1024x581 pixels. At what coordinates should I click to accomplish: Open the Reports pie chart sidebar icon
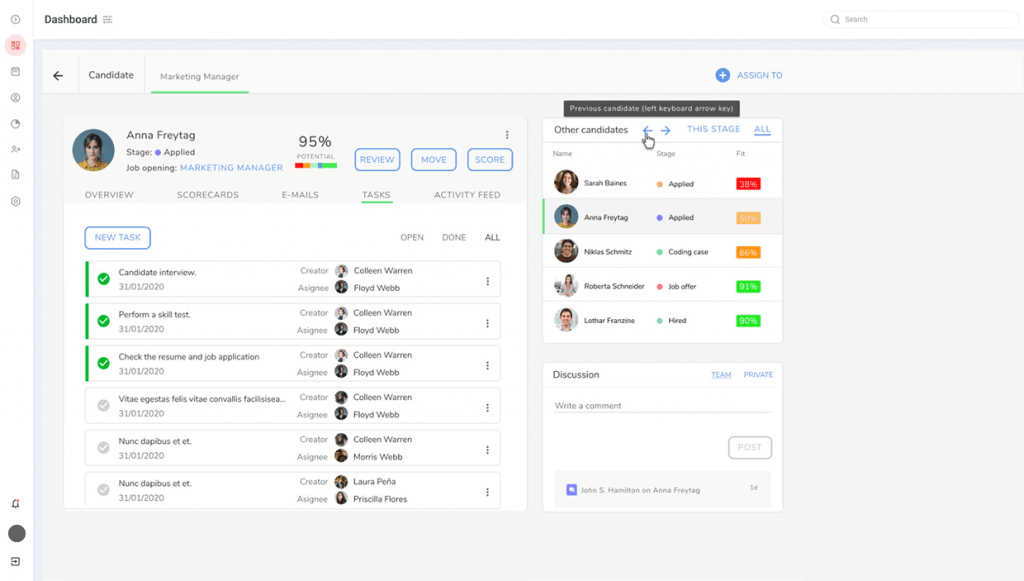point(14,123)
